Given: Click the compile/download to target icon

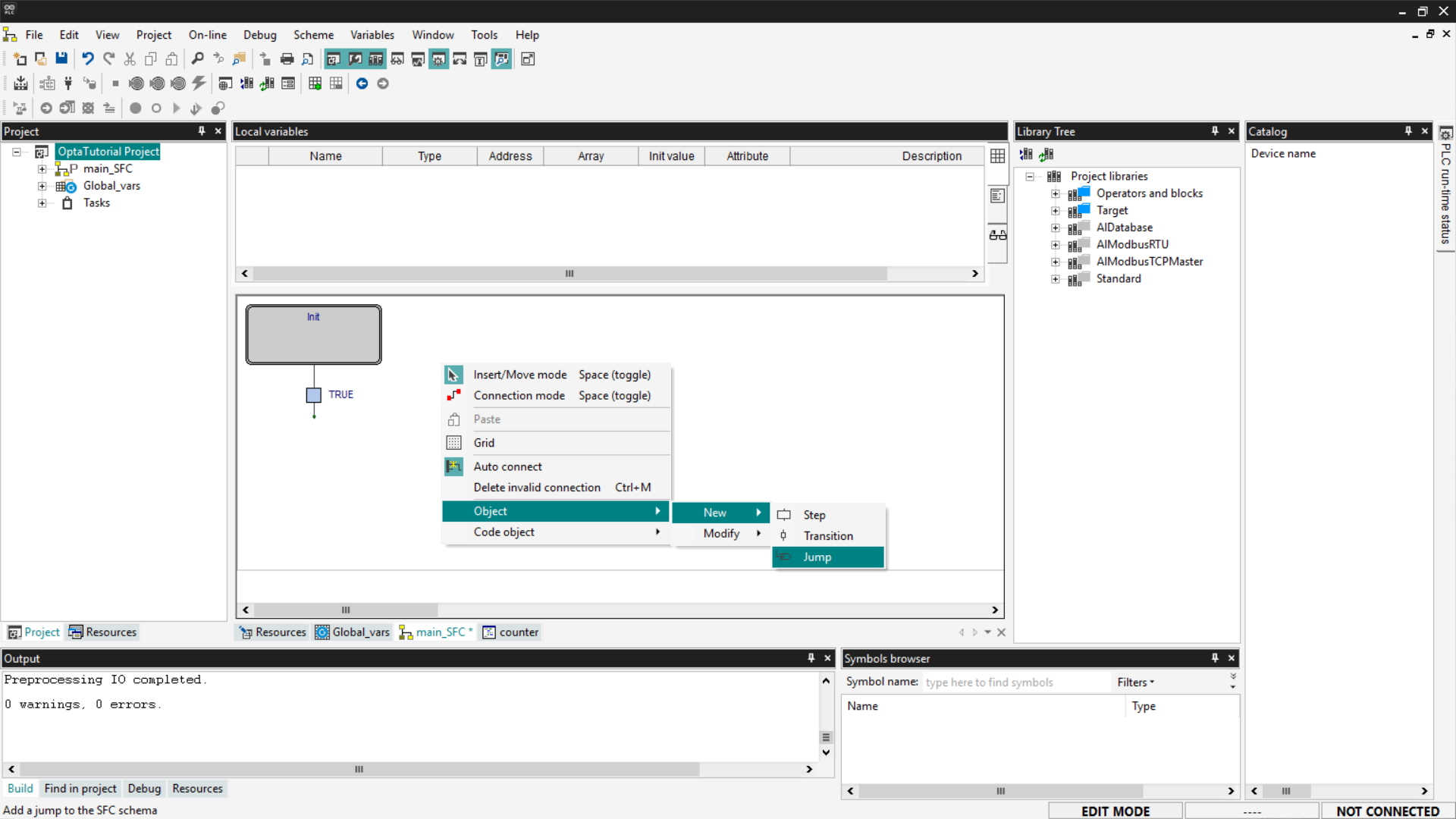Looking at the screenshot, I should [20, 83].
